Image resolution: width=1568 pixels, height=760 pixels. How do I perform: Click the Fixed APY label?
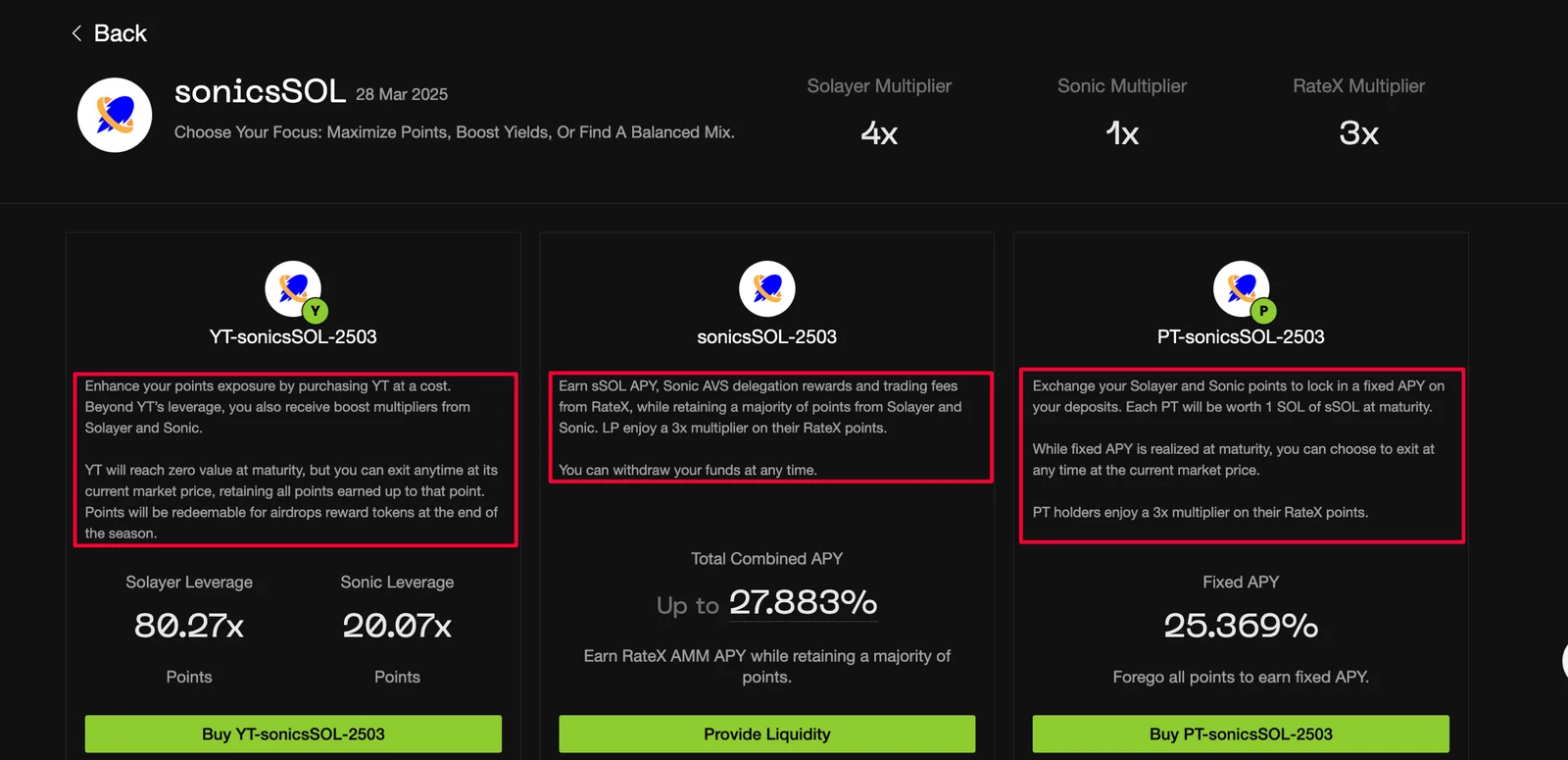point(1241,583)
